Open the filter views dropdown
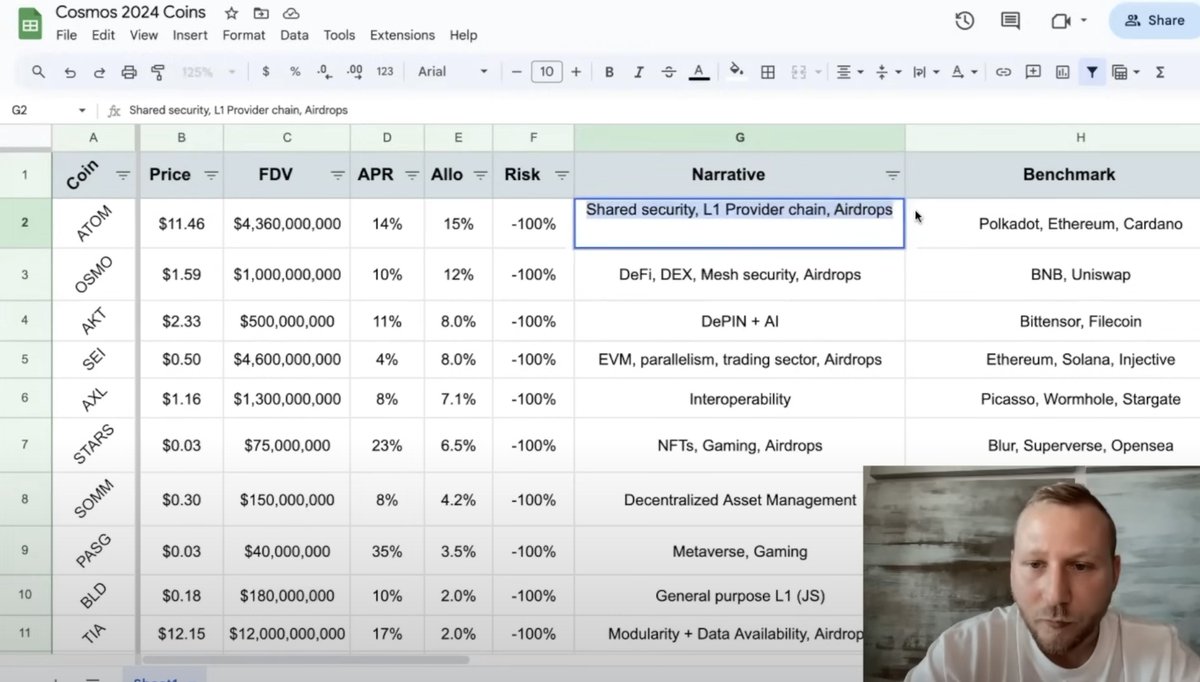The height and width of the screenshot is (682, 1200). [x=1125, y=72]
